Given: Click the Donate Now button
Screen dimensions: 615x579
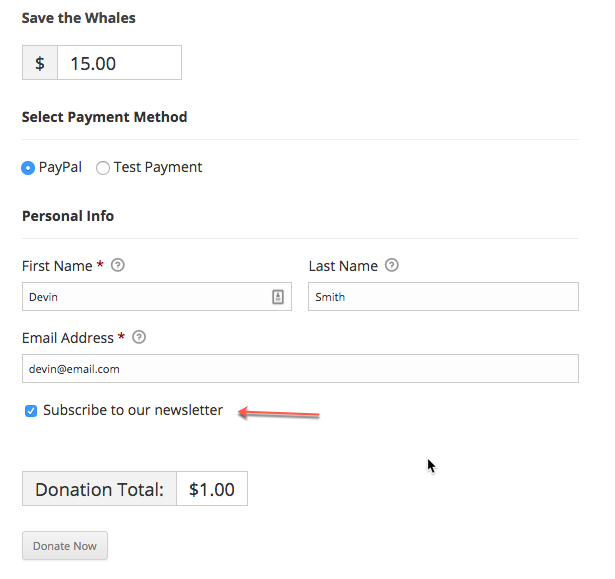Looking at the screenshot, I should [x=65, y=546].
